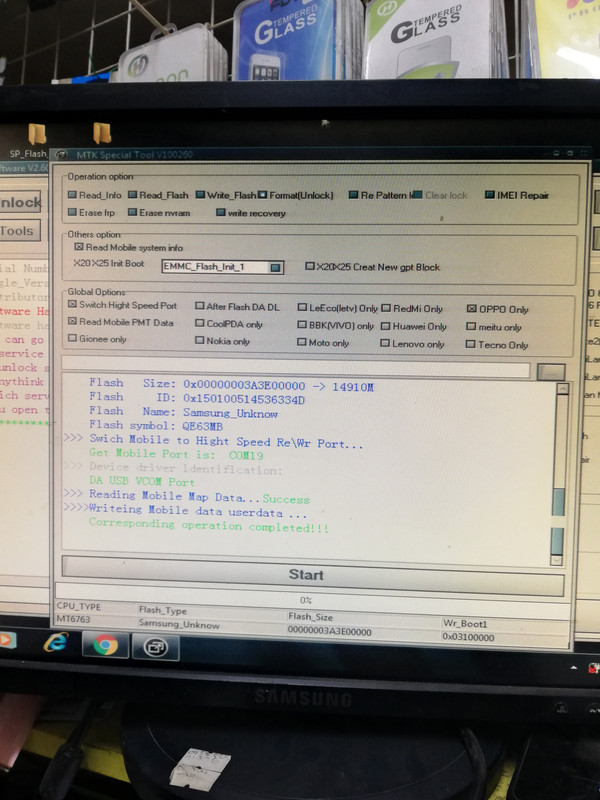Show hidden system tray icons arrow
Image resolution: width=600 pixels, height=800 pixels.
[574, 668]
